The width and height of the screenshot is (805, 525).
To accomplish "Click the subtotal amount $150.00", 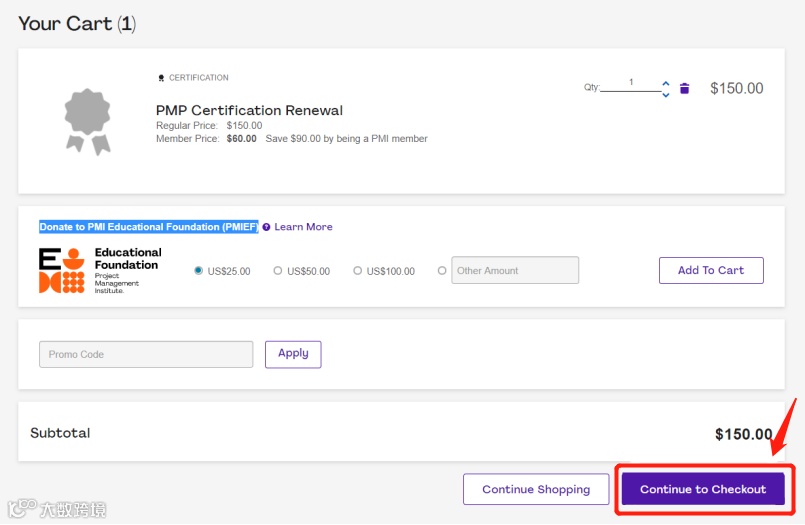I will (x=743, y=434).
